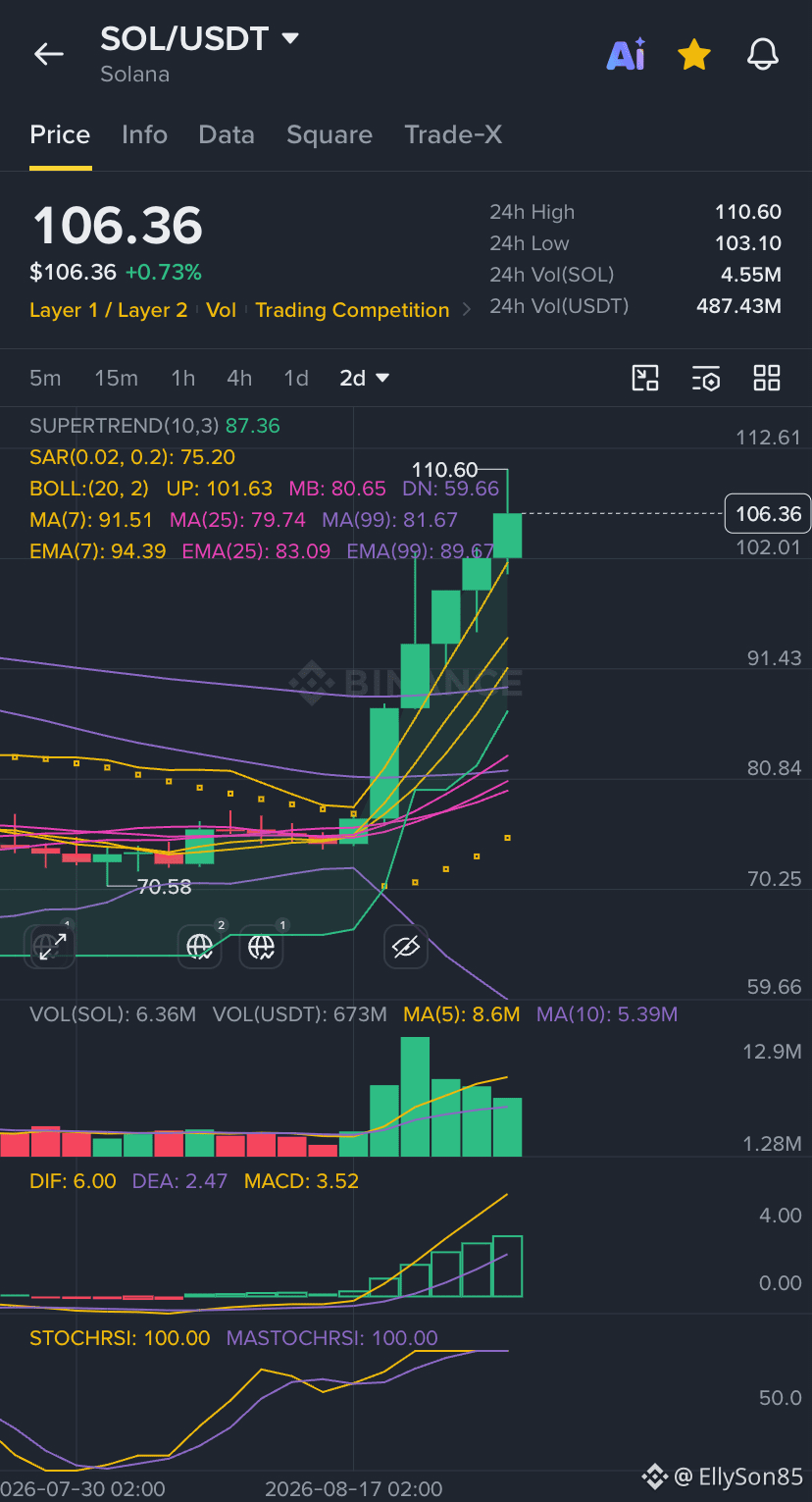The width and height of the screenshot is (812, 1502).
Task: Click the EMA(7): 94.39 label
Action: point(98,551)
